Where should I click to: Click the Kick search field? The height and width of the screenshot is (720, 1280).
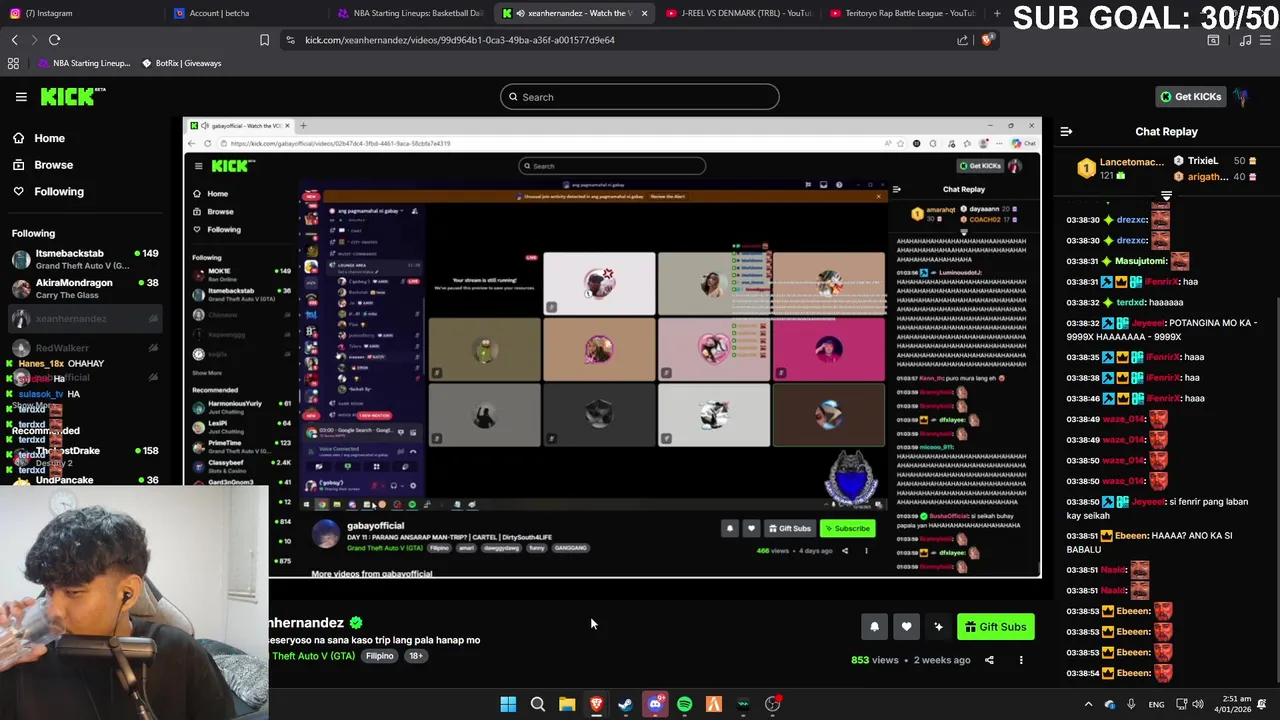pos(640,97)
